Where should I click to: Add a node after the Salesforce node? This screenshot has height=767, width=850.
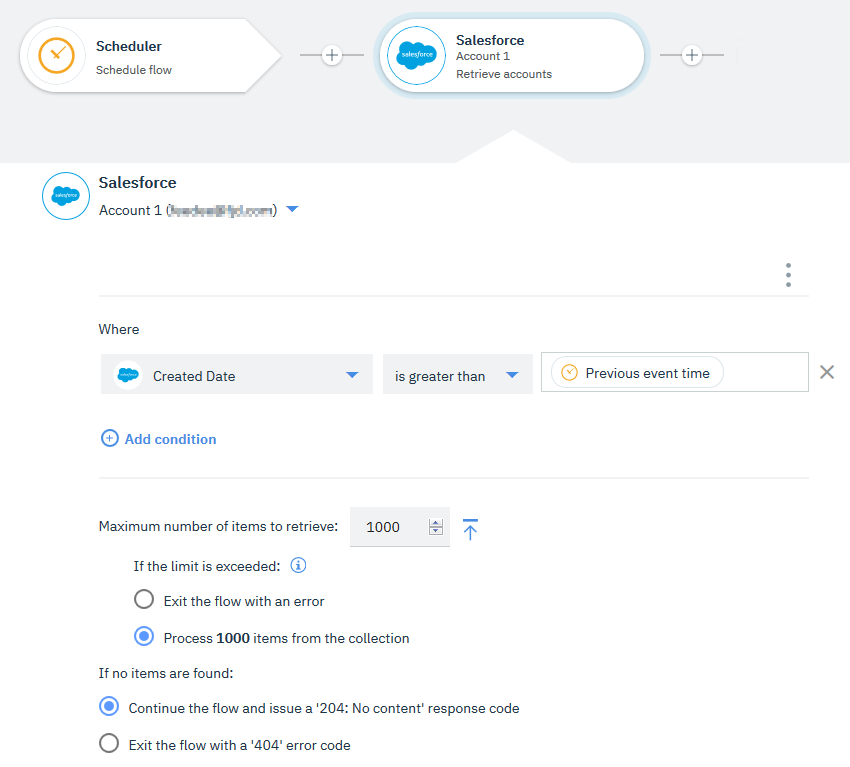692,55
